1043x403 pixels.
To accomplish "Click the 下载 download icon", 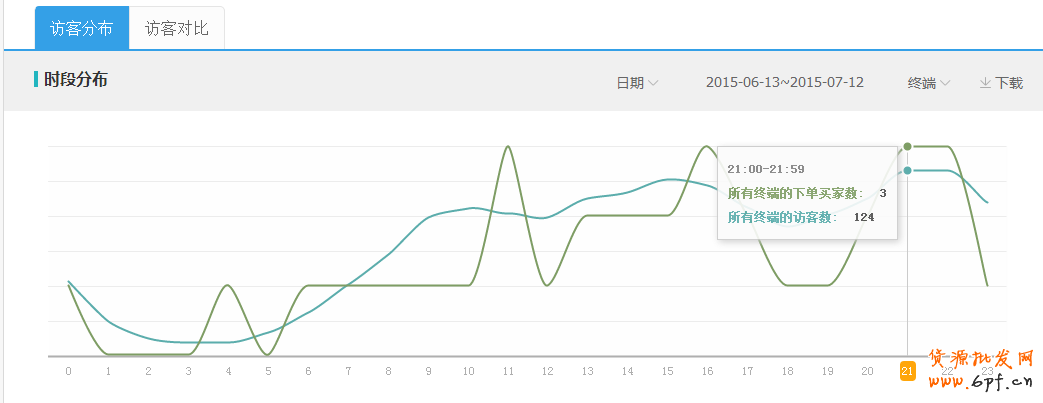I will tap(985, 83).
